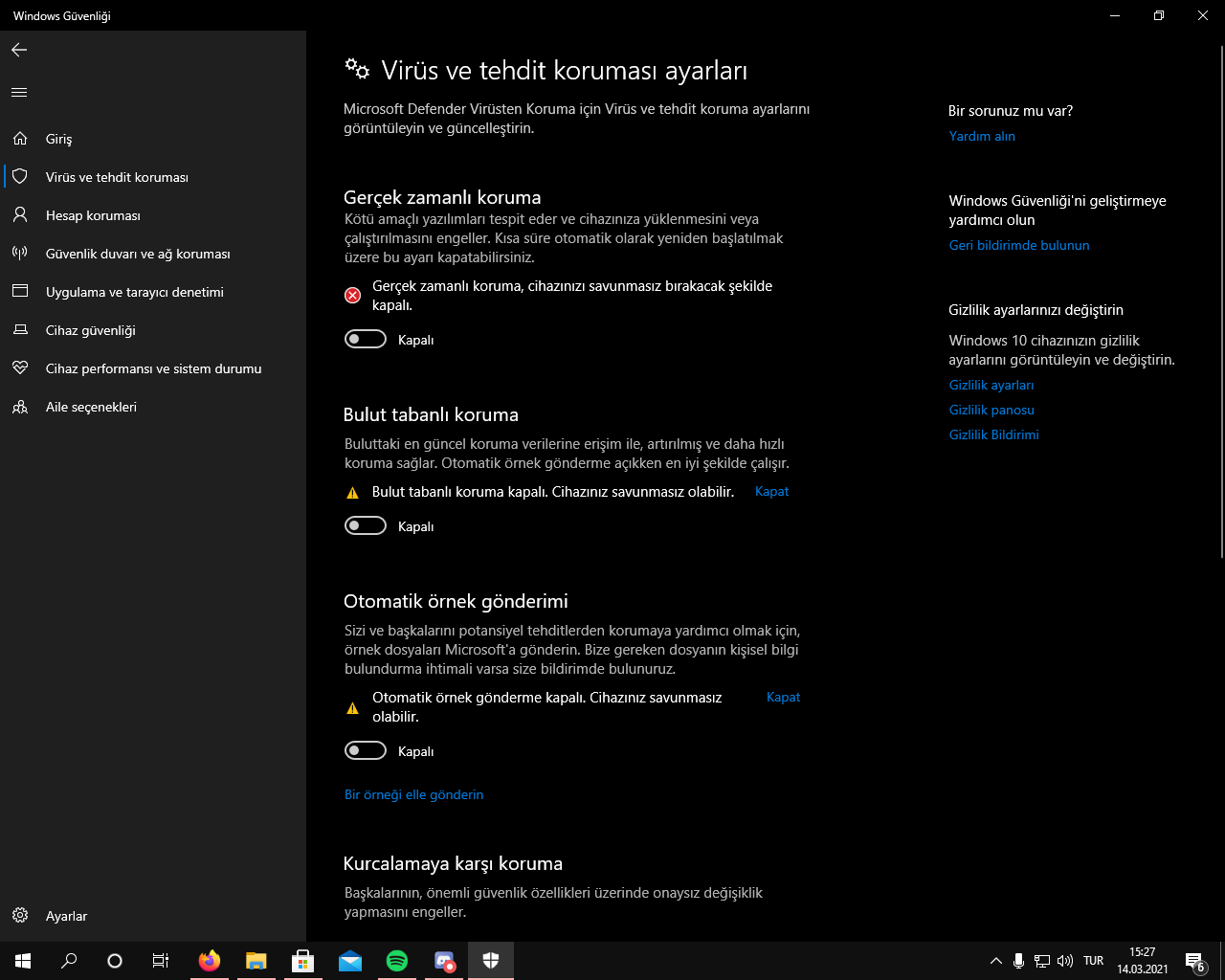Screen dimensions: 1225x980
Task: Click the Virüs ve tehdit koruması ayarları title
Action: [x=564, y=70]
